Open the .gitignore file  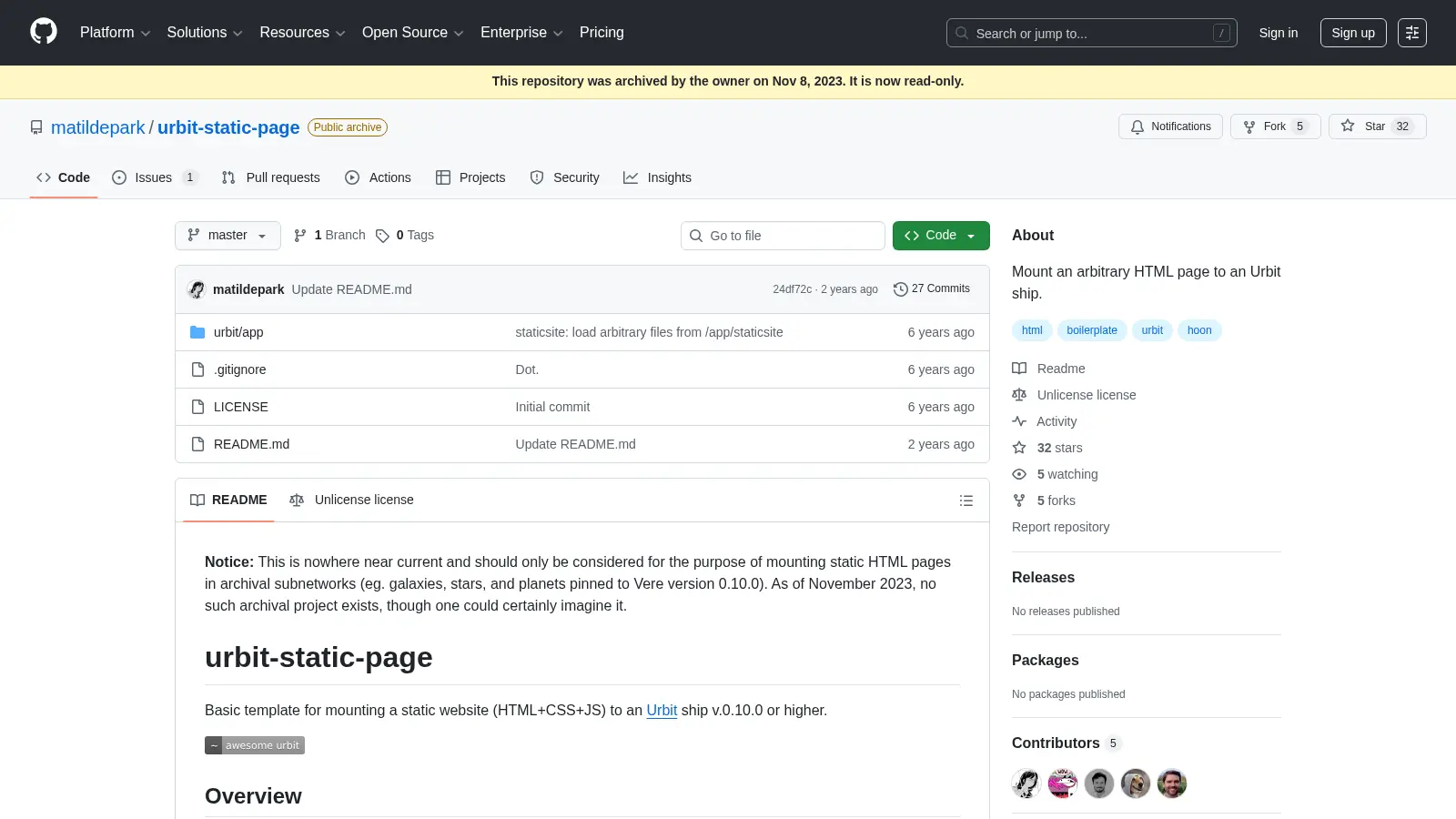coord(240,369)
